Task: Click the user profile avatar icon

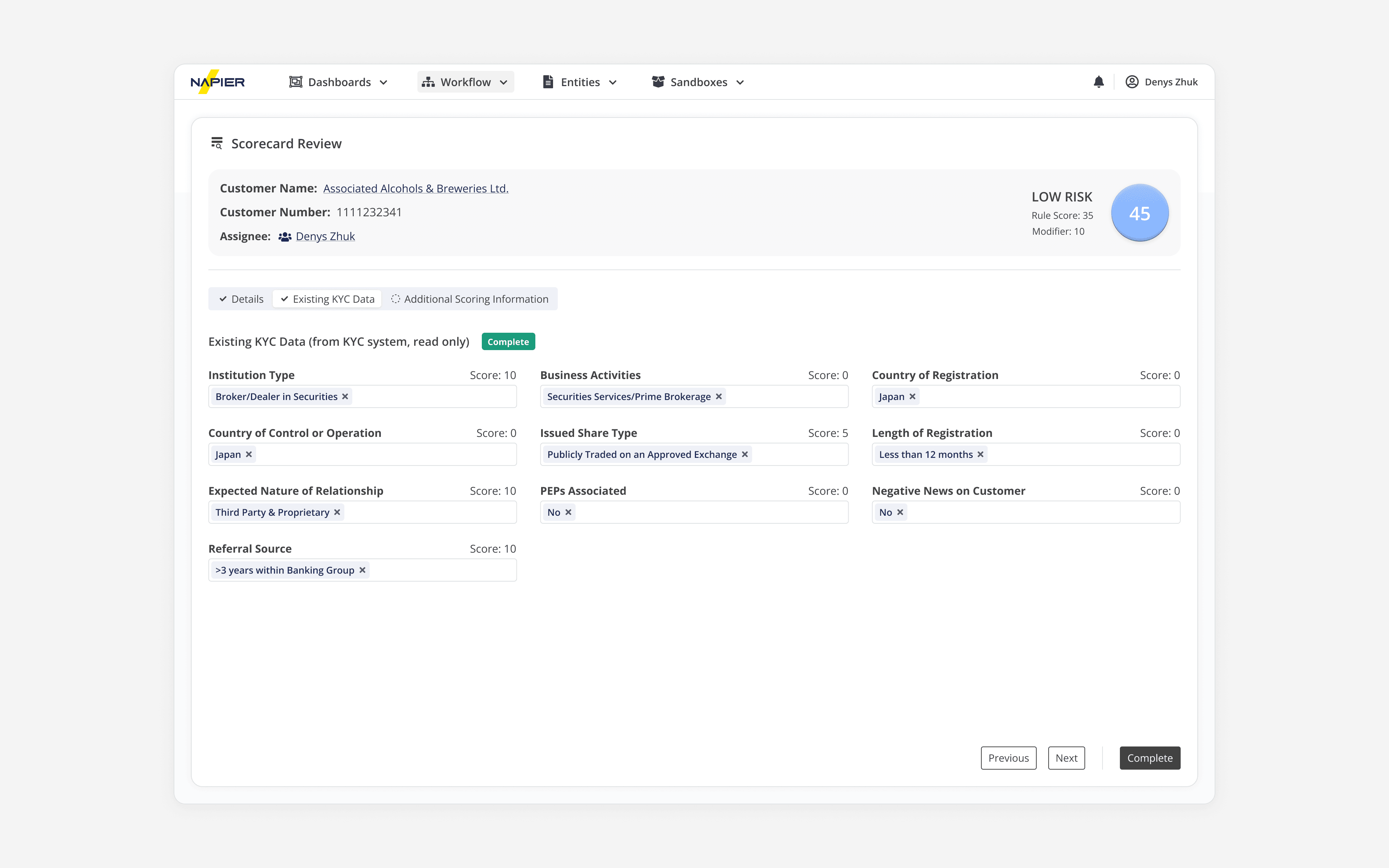Action: [x=1131, y=82]
